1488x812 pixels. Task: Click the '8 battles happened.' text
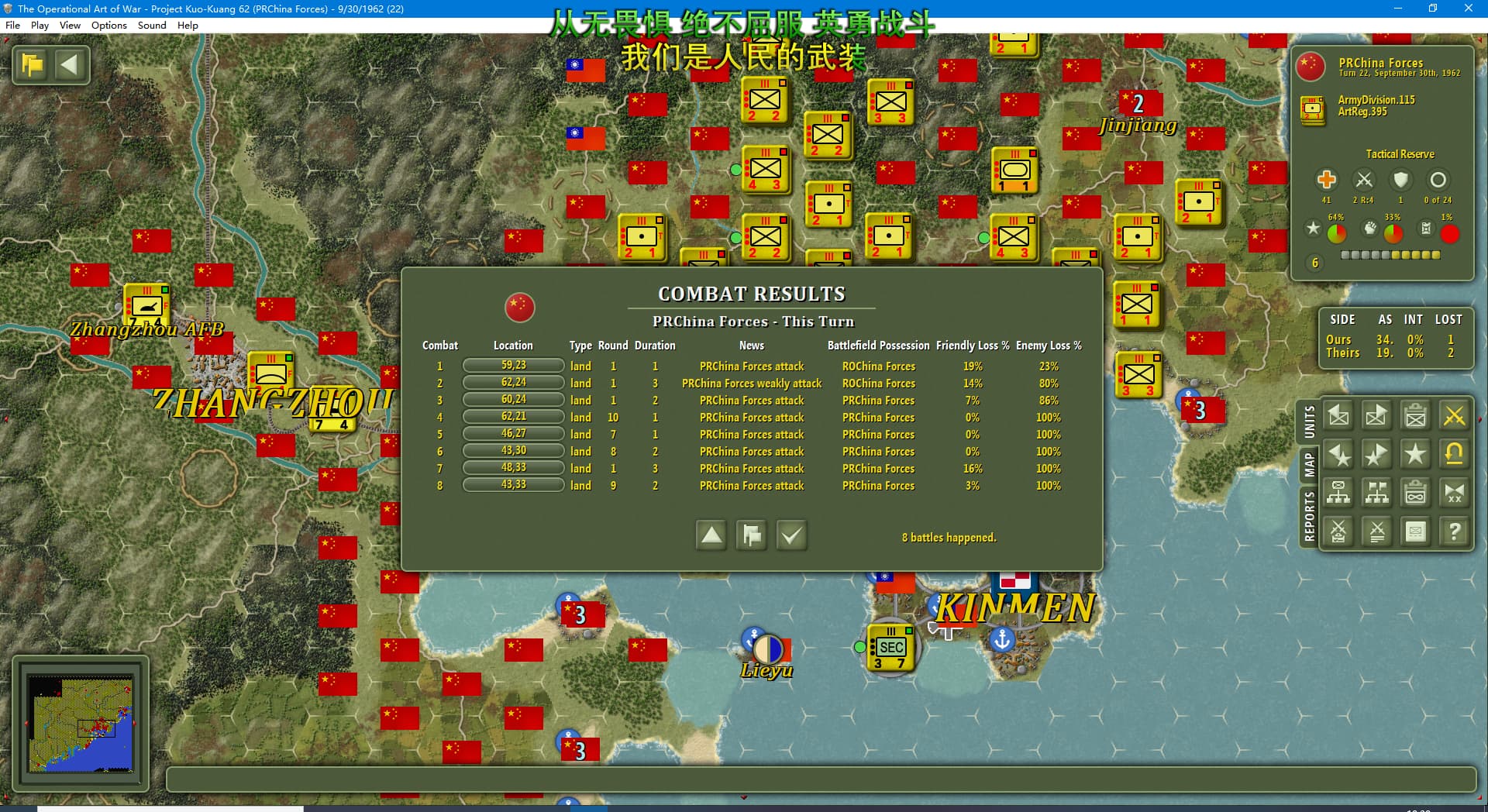(949, 537)
